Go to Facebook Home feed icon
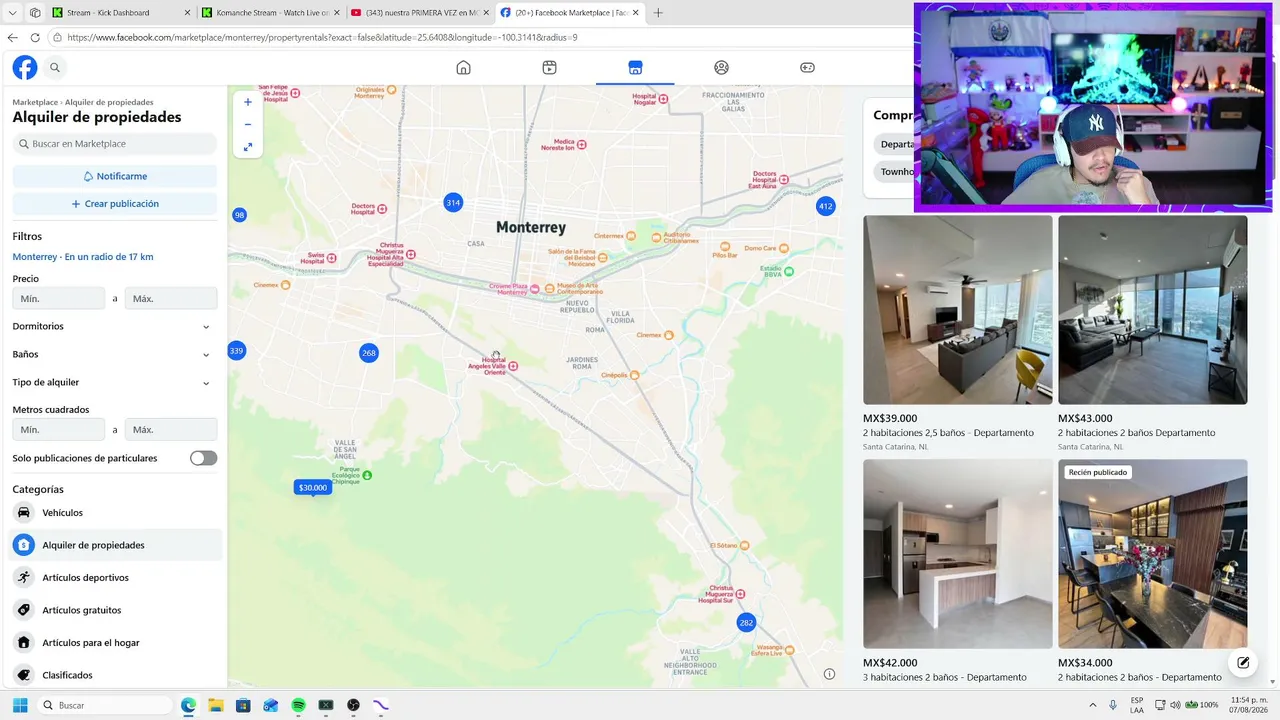This screenshot has height=720, width=1280. click(463, 67)
